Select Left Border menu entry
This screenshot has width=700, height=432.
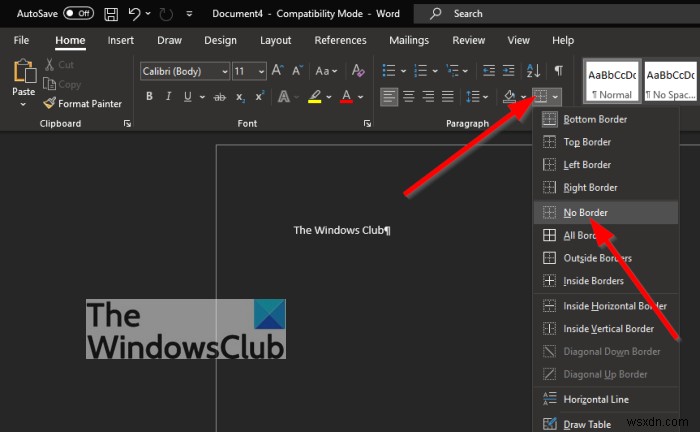click(606, 165)
